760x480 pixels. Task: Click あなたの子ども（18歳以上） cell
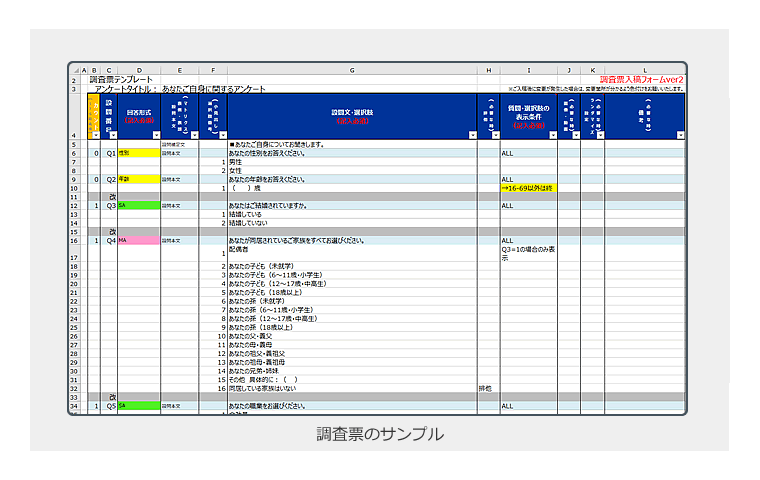coord(352,292)
